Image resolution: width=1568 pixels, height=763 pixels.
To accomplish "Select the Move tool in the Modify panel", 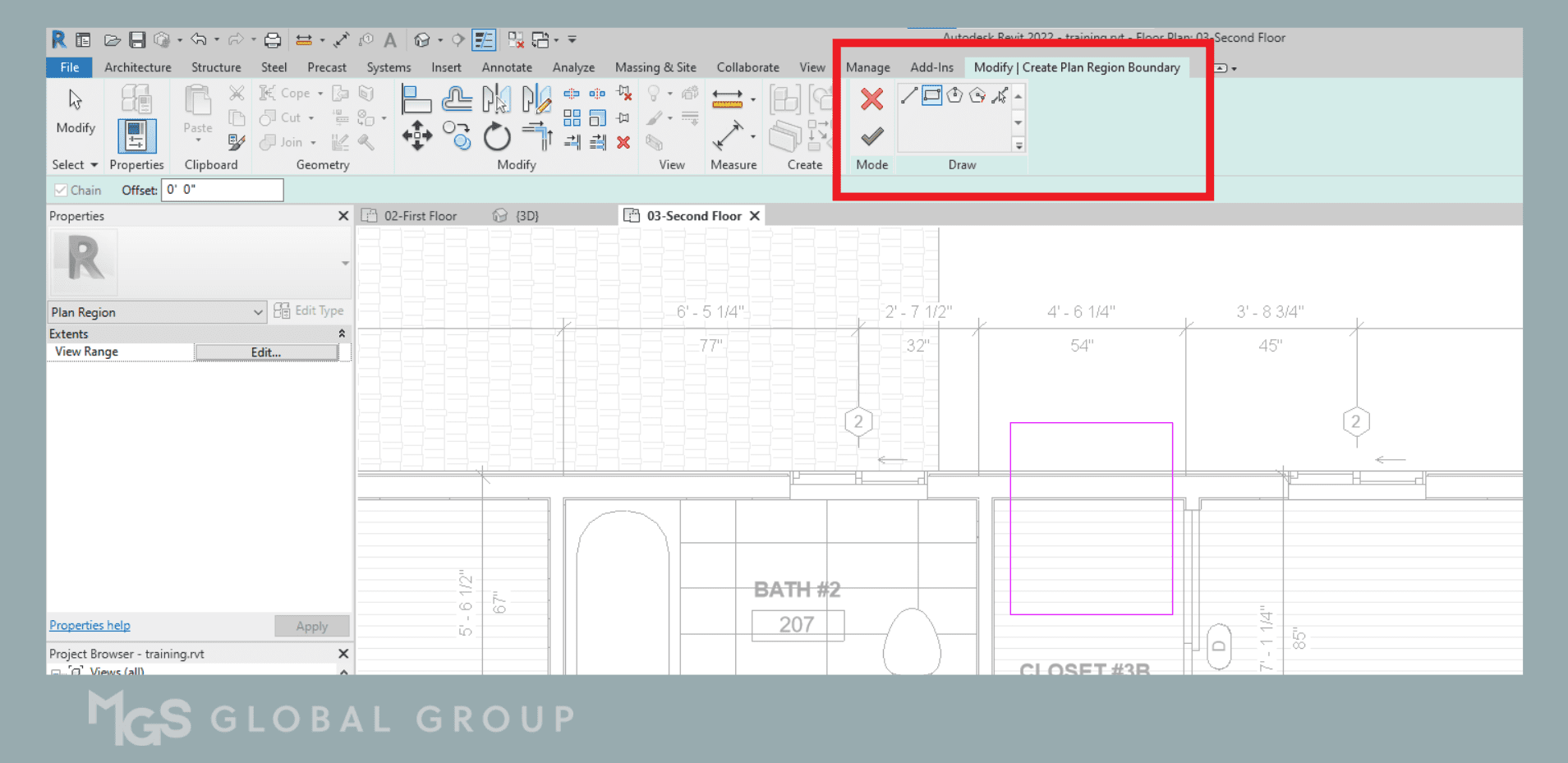I will (x=417, y=136).
